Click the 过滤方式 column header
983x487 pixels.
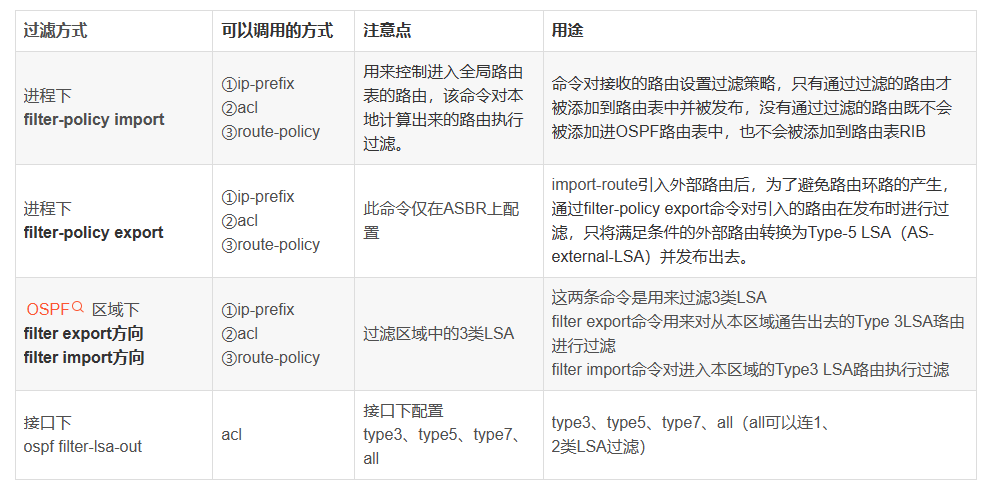[x=55, y=31]
